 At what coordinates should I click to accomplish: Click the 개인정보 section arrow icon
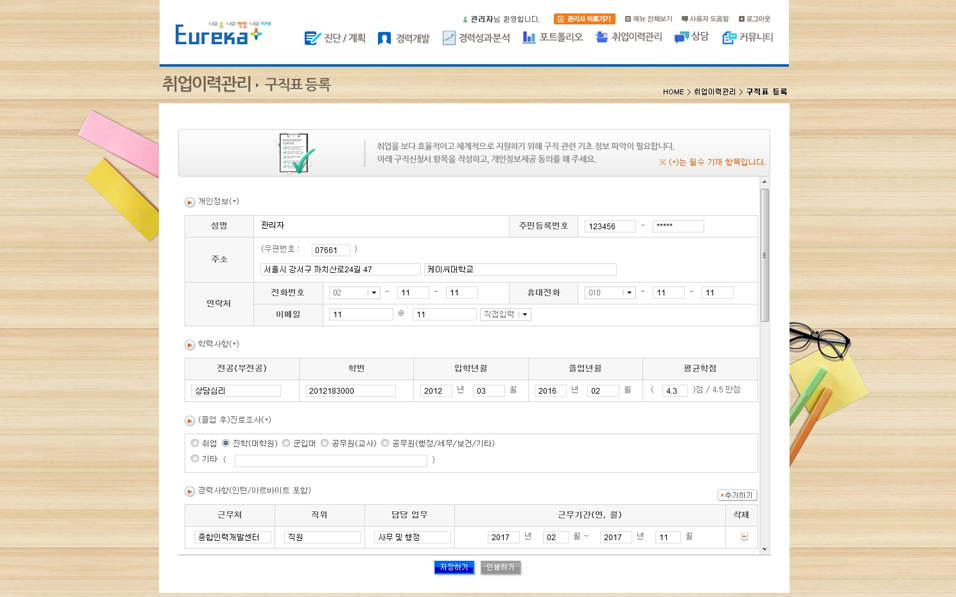190,202
